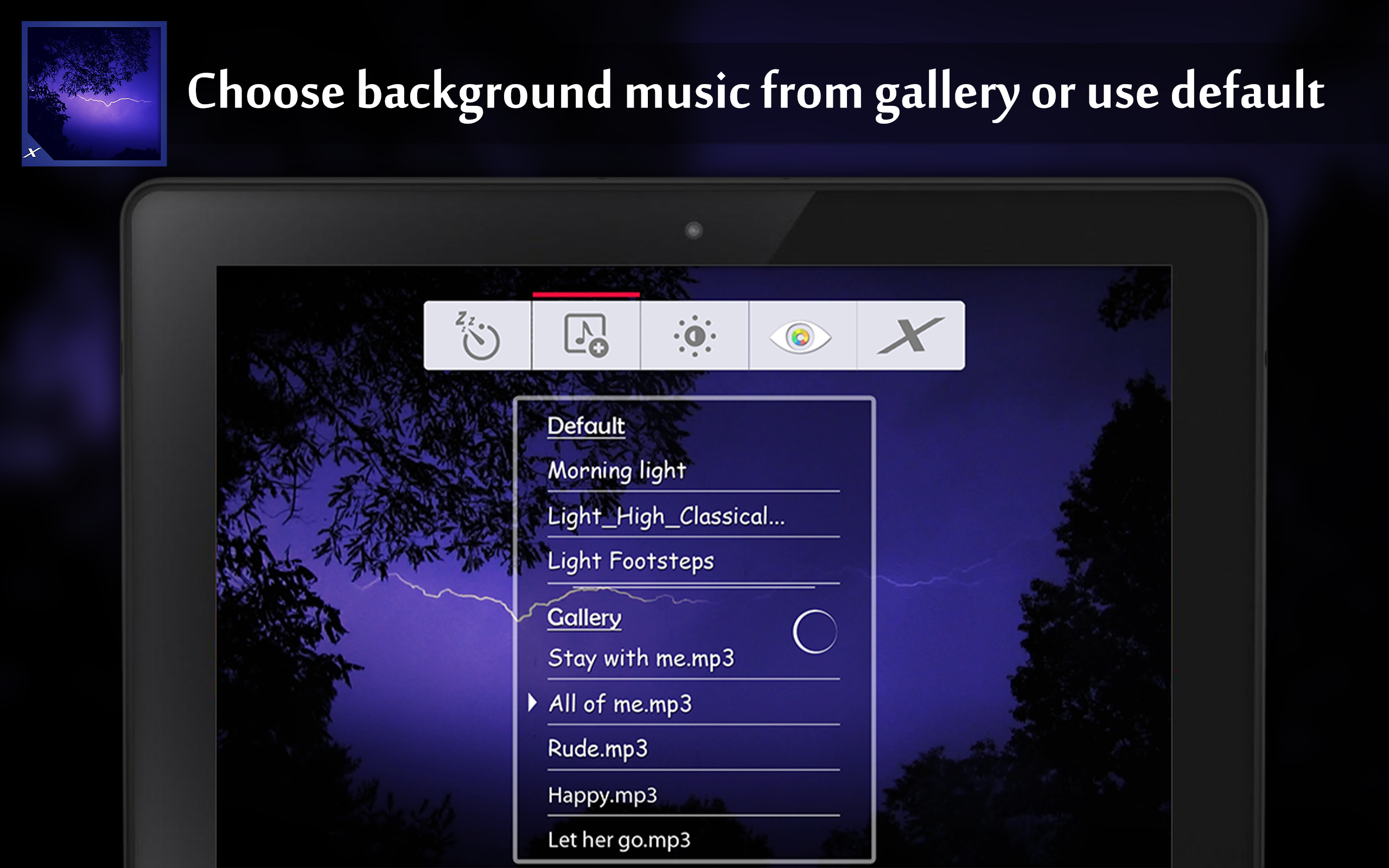The height and width of the screenshot is (868, 1389).
Task: Click the circular spinner beside Gallery
Action: point(814,631)
